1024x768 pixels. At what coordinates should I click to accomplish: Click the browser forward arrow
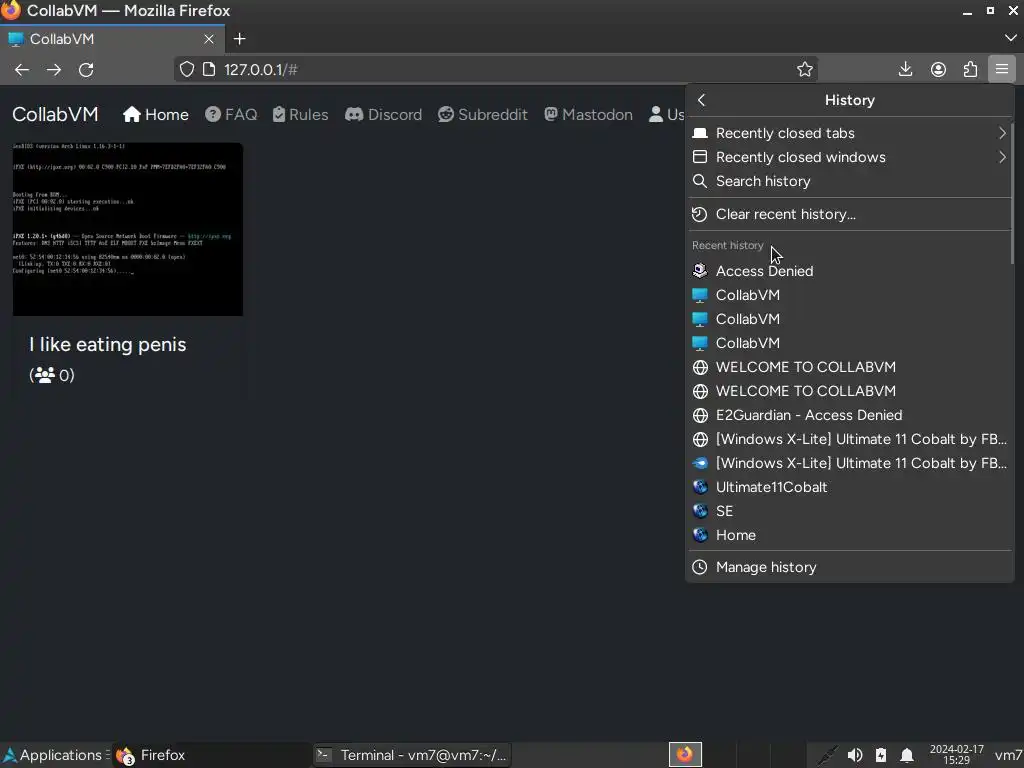[54, 70]
